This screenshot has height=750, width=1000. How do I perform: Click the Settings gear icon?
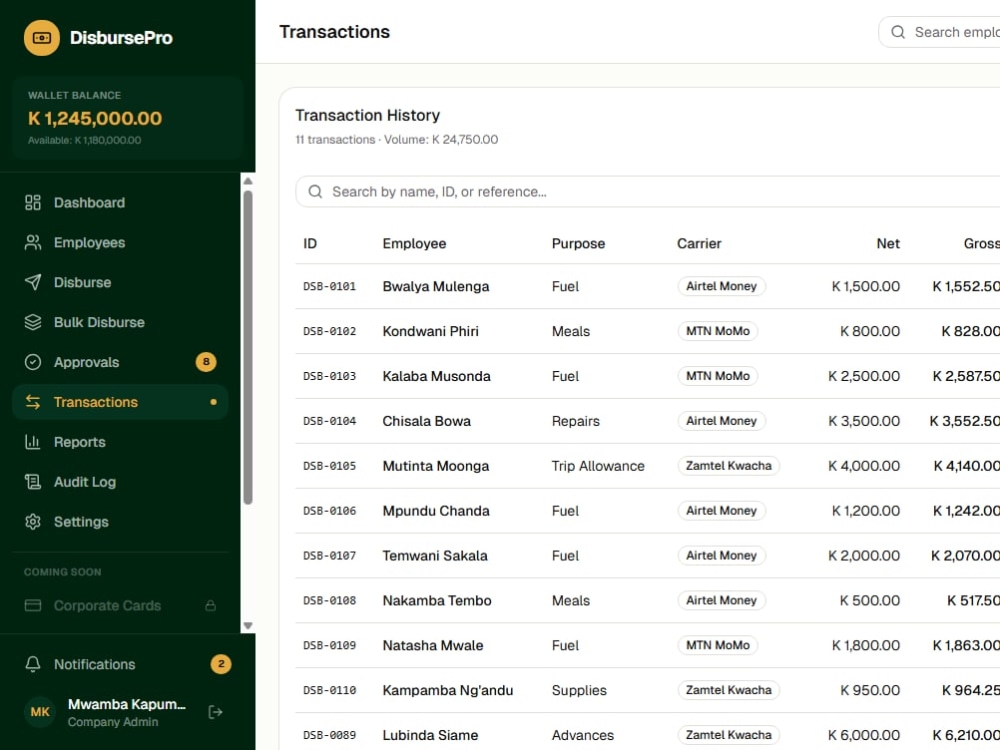[33, 522]
